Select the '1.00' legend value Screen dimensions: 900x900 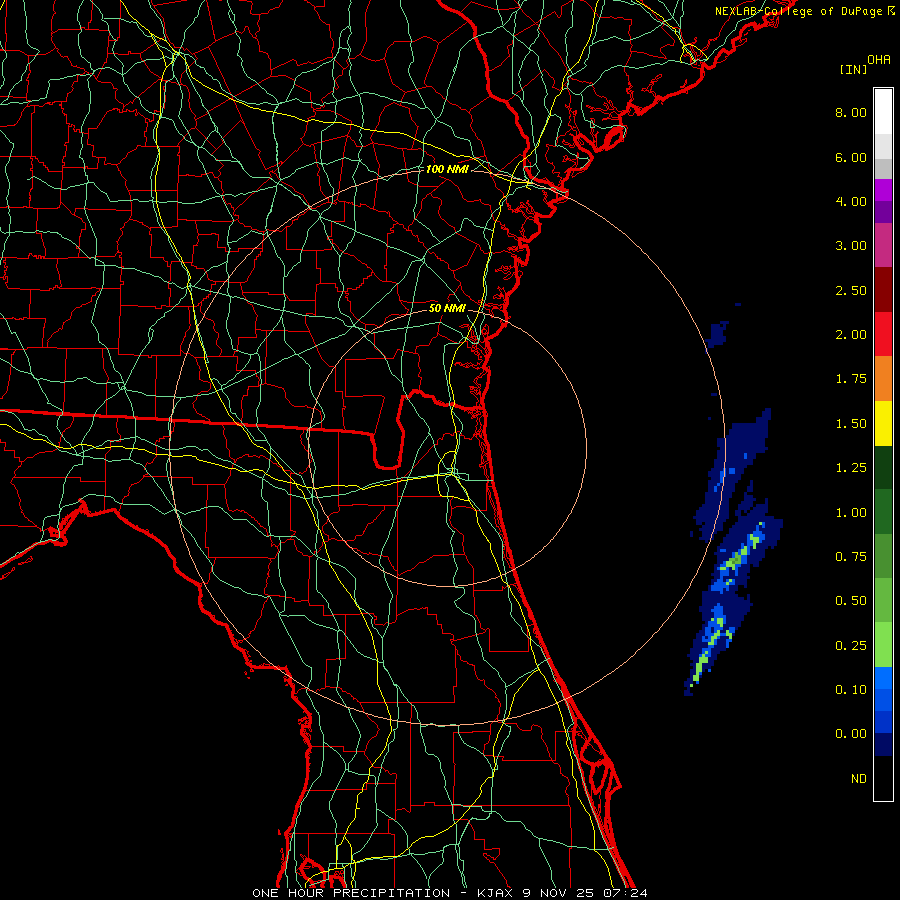[x=851, y=513]
